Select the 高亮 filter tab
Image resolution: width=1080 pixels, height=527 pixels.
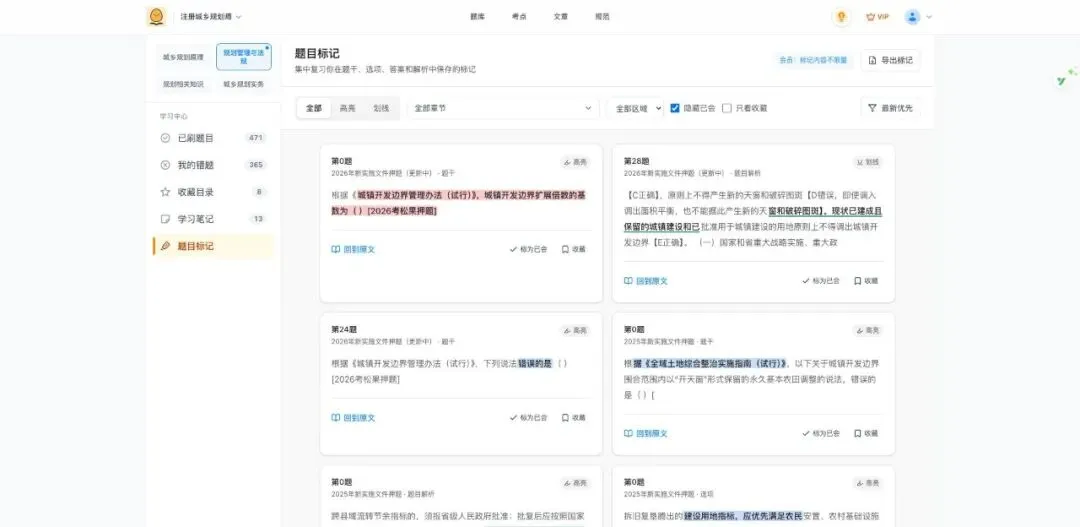pos(348,108)
